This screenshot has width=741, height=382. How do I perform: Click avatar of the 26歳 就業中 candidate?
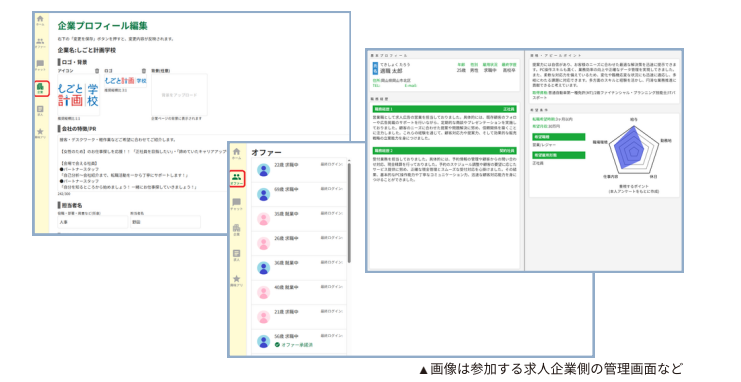[263, 243]
